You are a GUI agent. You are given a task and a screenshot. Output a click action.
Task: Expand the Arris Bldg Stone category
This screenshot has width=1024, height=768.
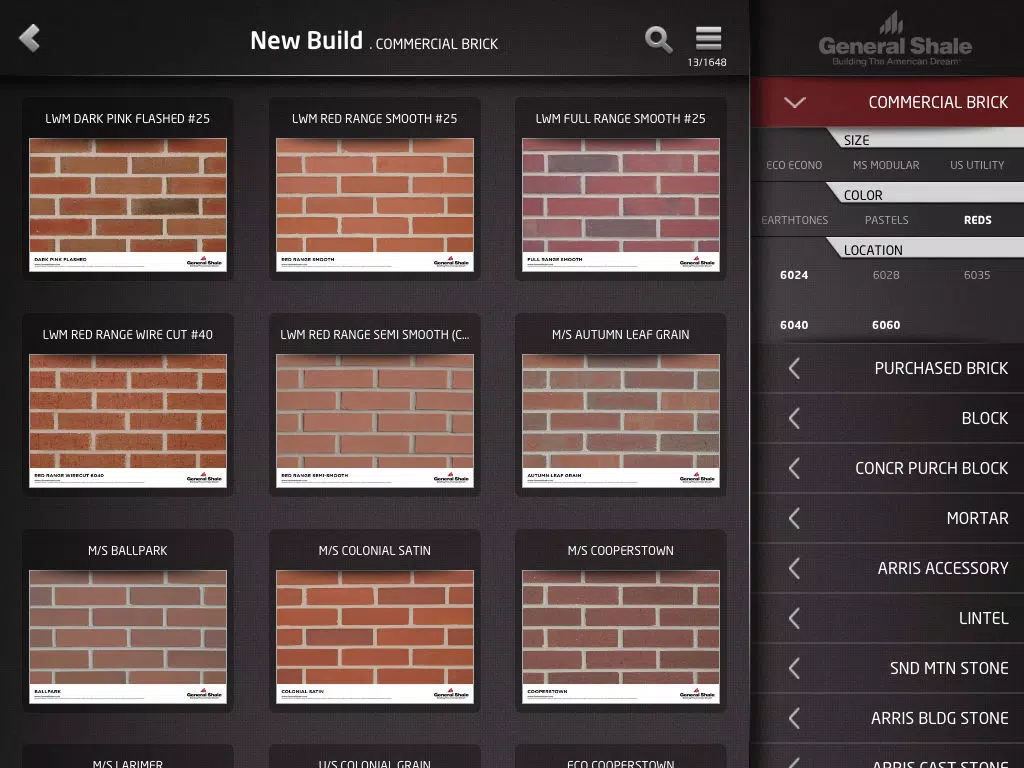coord(888,718)
